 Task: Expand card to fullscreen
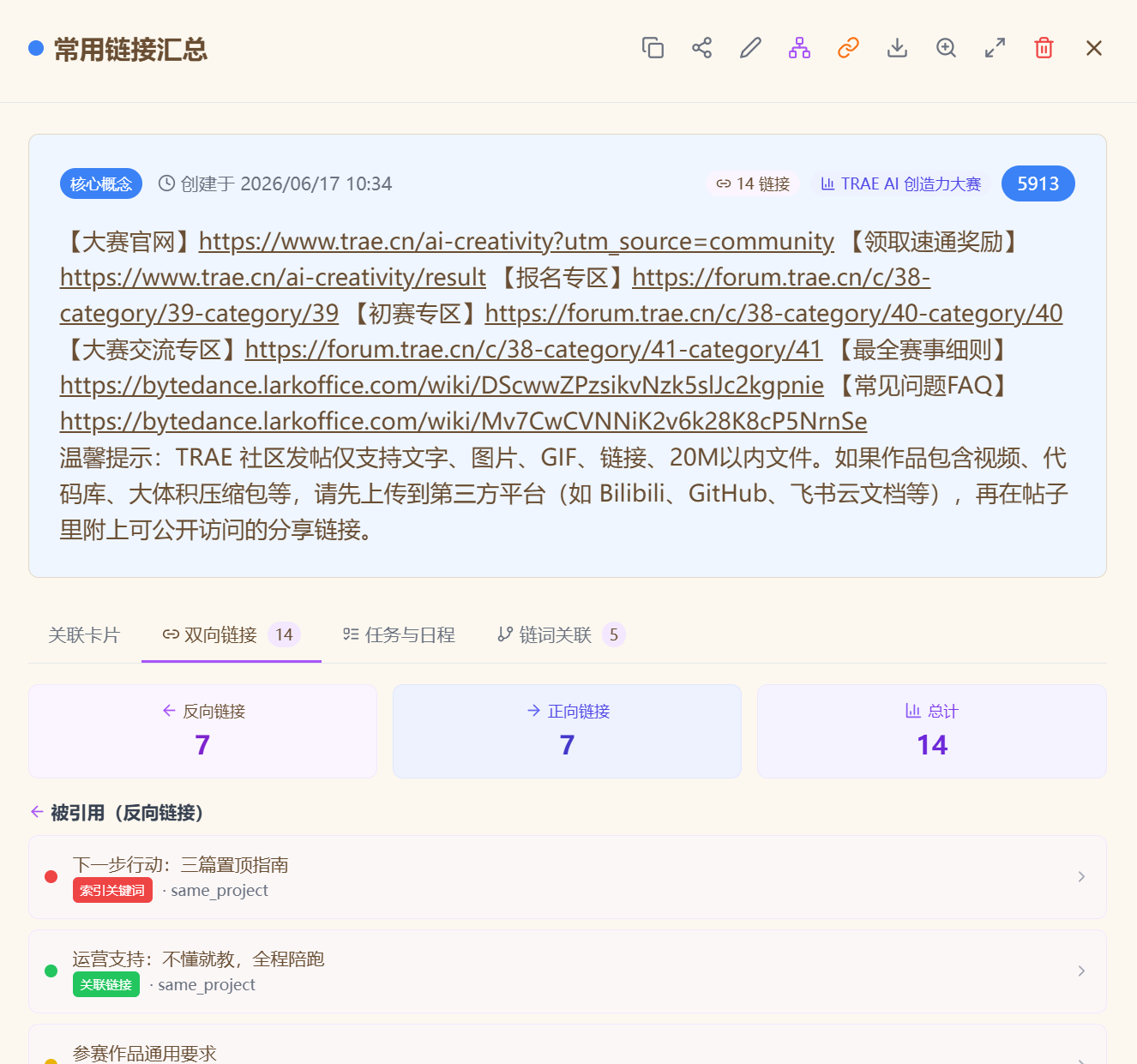pyautogui.click(x=995, y=48)
